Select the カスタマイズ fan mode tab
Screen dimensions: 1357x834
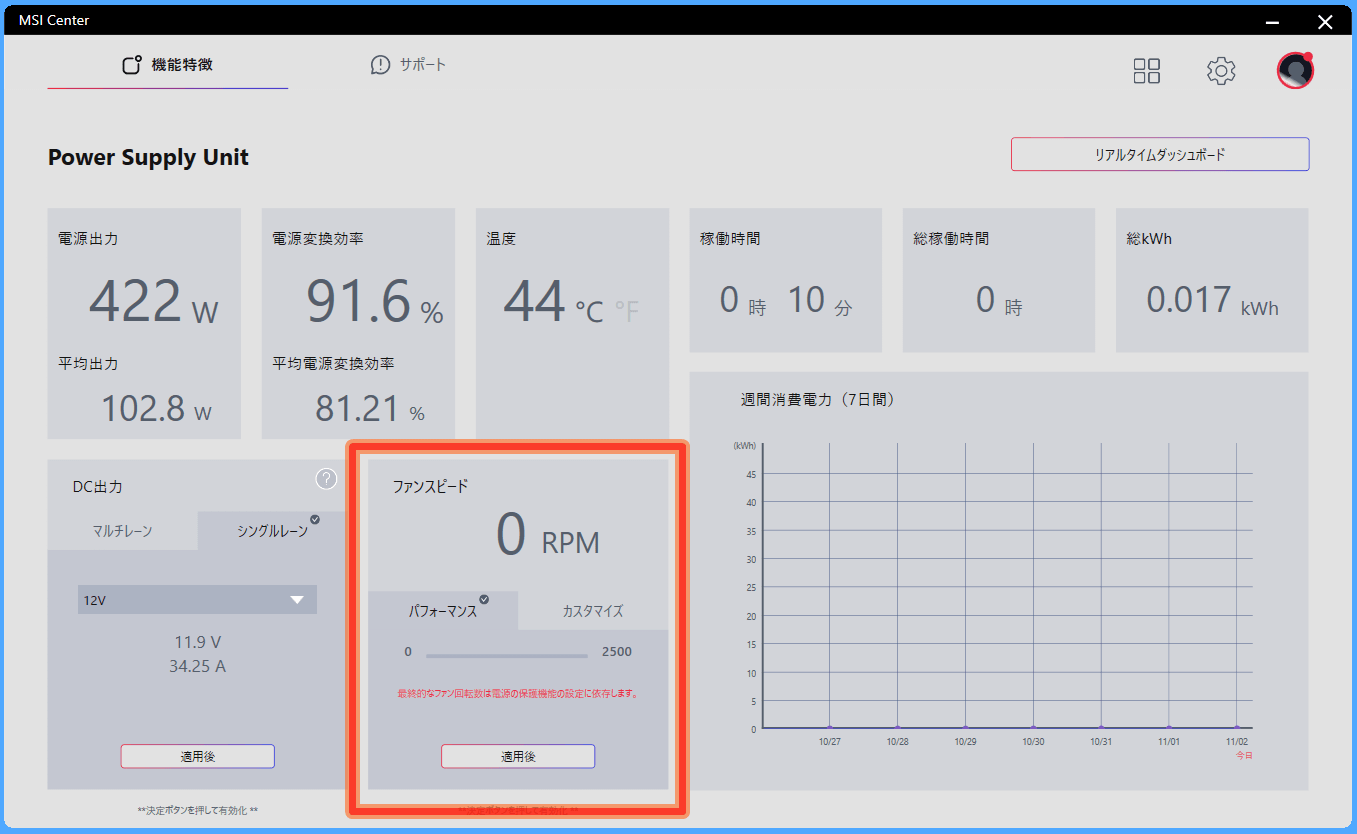pyautogui.click(x=593, y=611)
